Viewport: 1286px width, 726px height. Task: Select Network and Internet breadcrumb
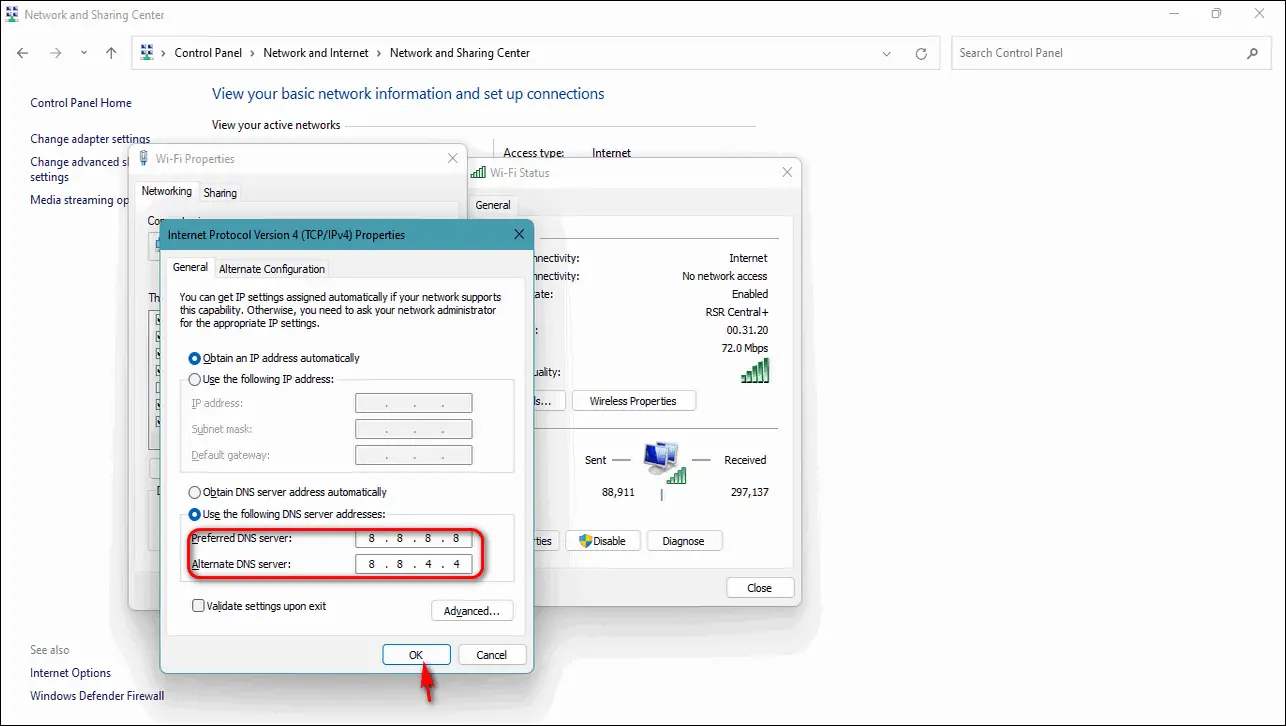(316, 53)
